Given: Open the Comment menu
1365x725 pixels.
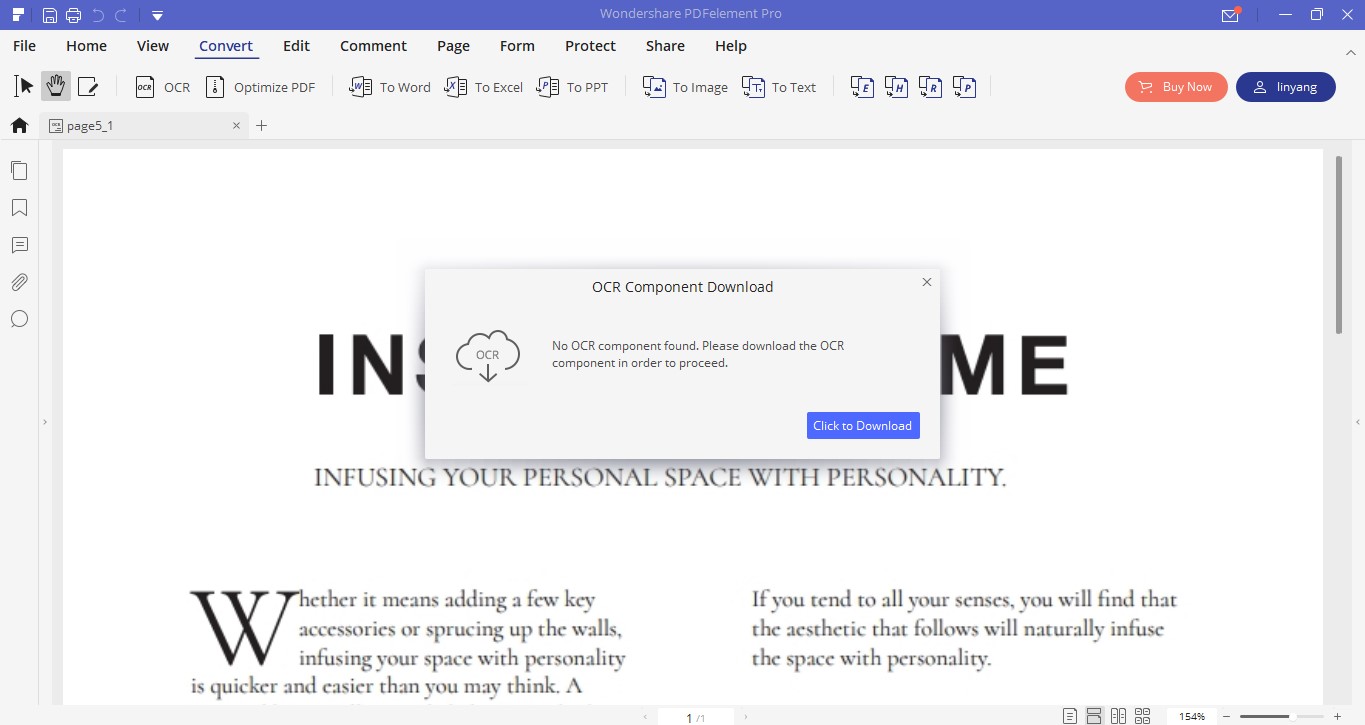Looking at the screenshot, I should 373,46.
